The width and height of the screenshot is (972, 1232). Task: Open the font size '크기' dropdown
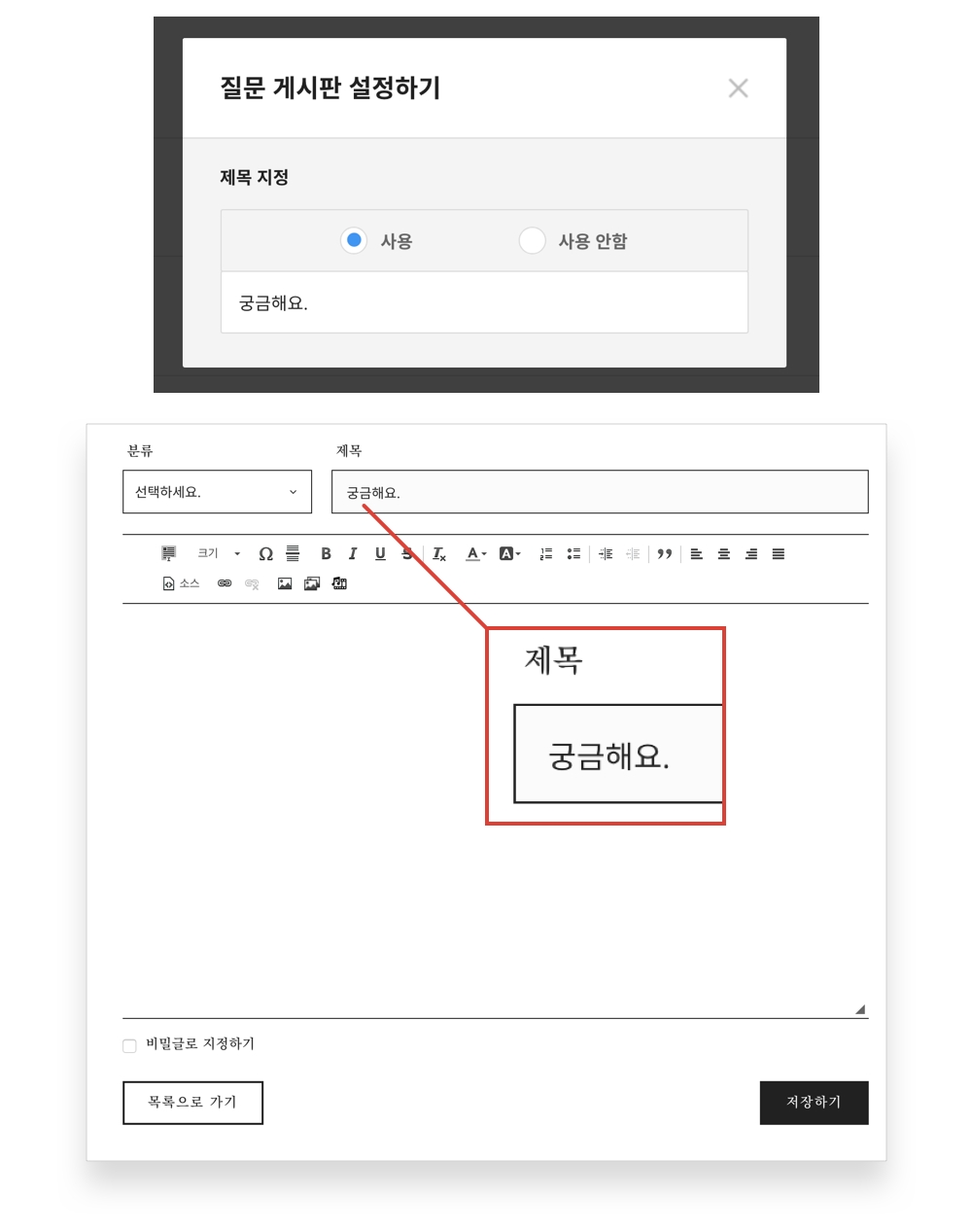click(219, 553)
